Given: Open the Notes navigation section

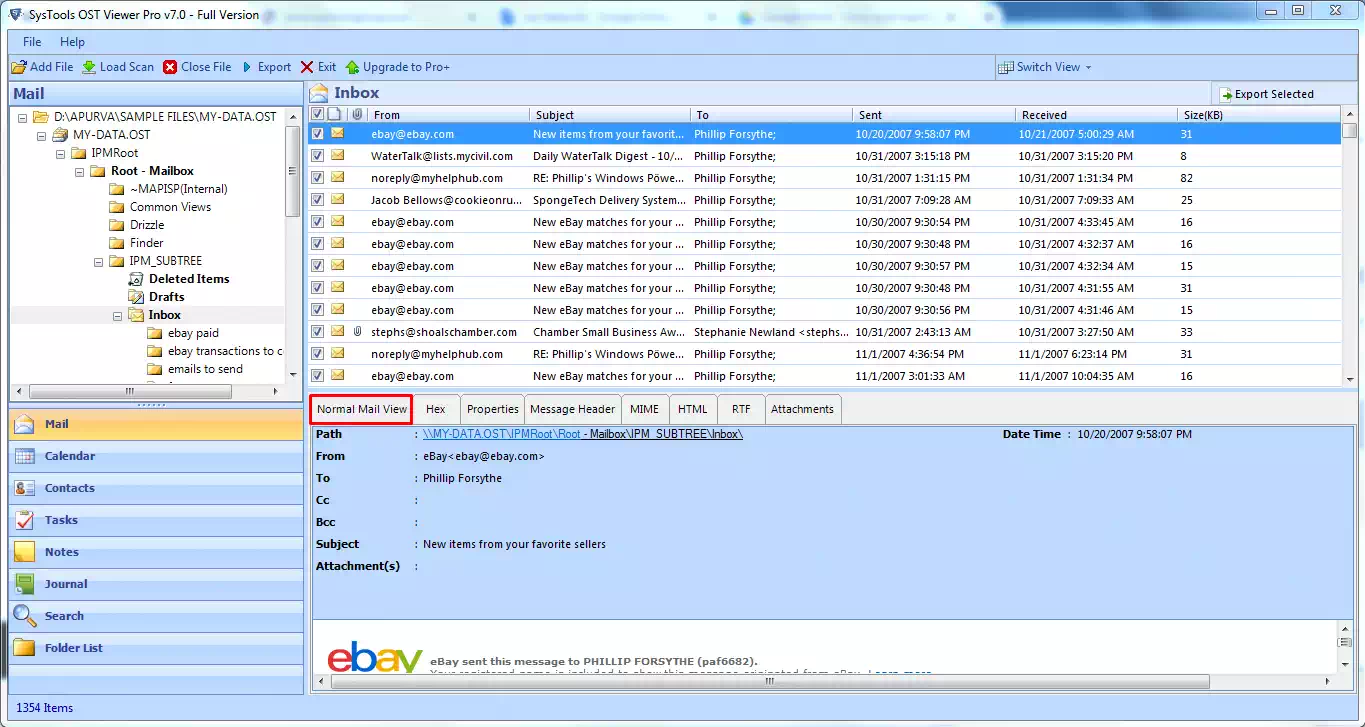Looking at the screenshot, I should [156, 552].
